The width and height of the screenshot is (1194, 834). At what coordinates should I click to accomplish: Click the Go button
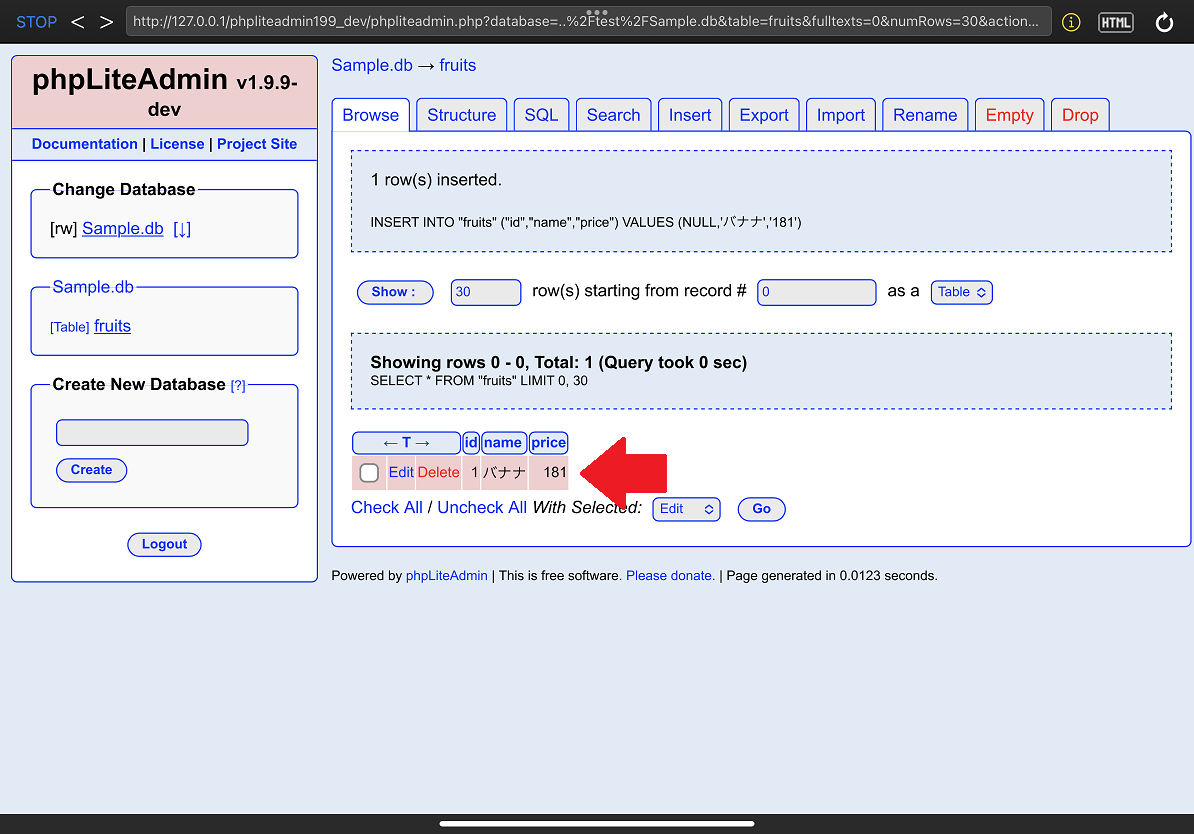(x=761, y=509)
